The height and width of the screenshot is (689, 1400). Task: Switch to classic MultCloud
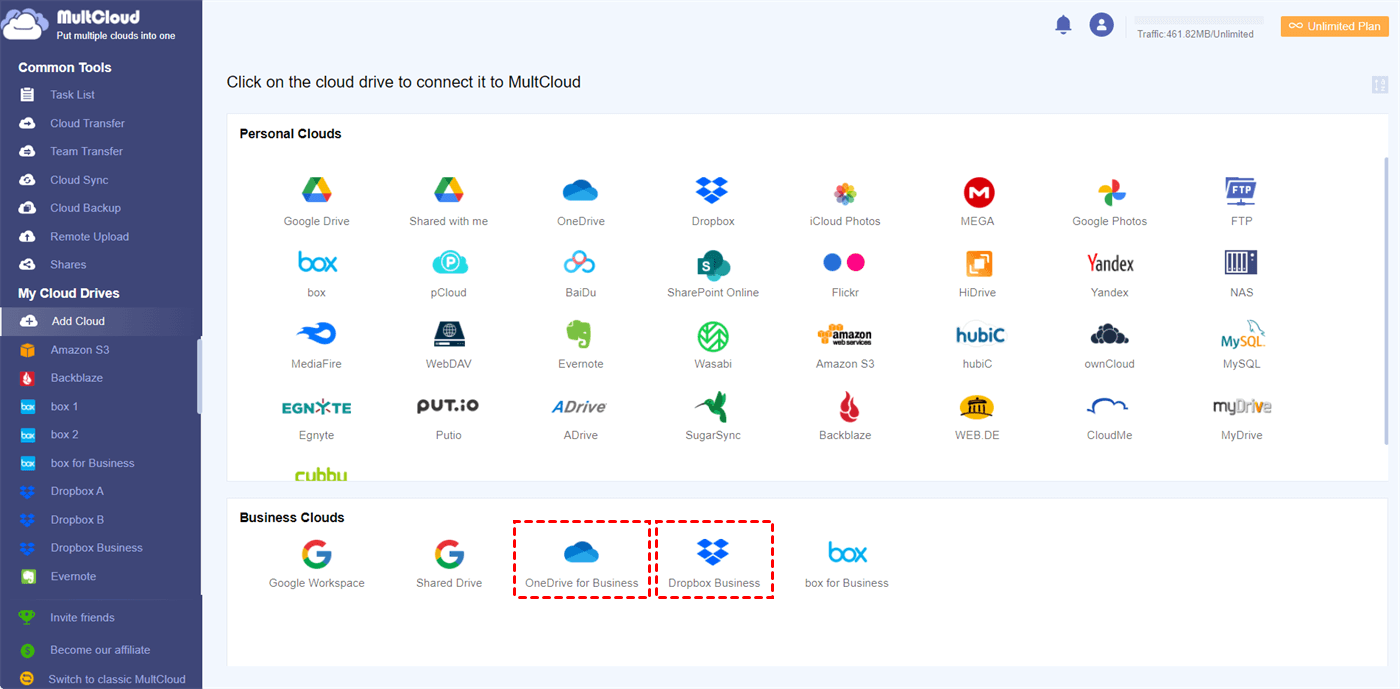(117, 679)
